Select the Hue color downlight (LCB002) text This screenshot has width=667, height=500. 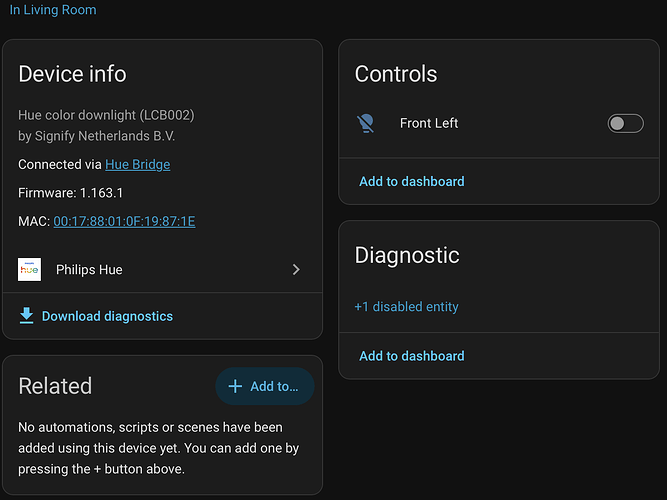tap(106, 115)
